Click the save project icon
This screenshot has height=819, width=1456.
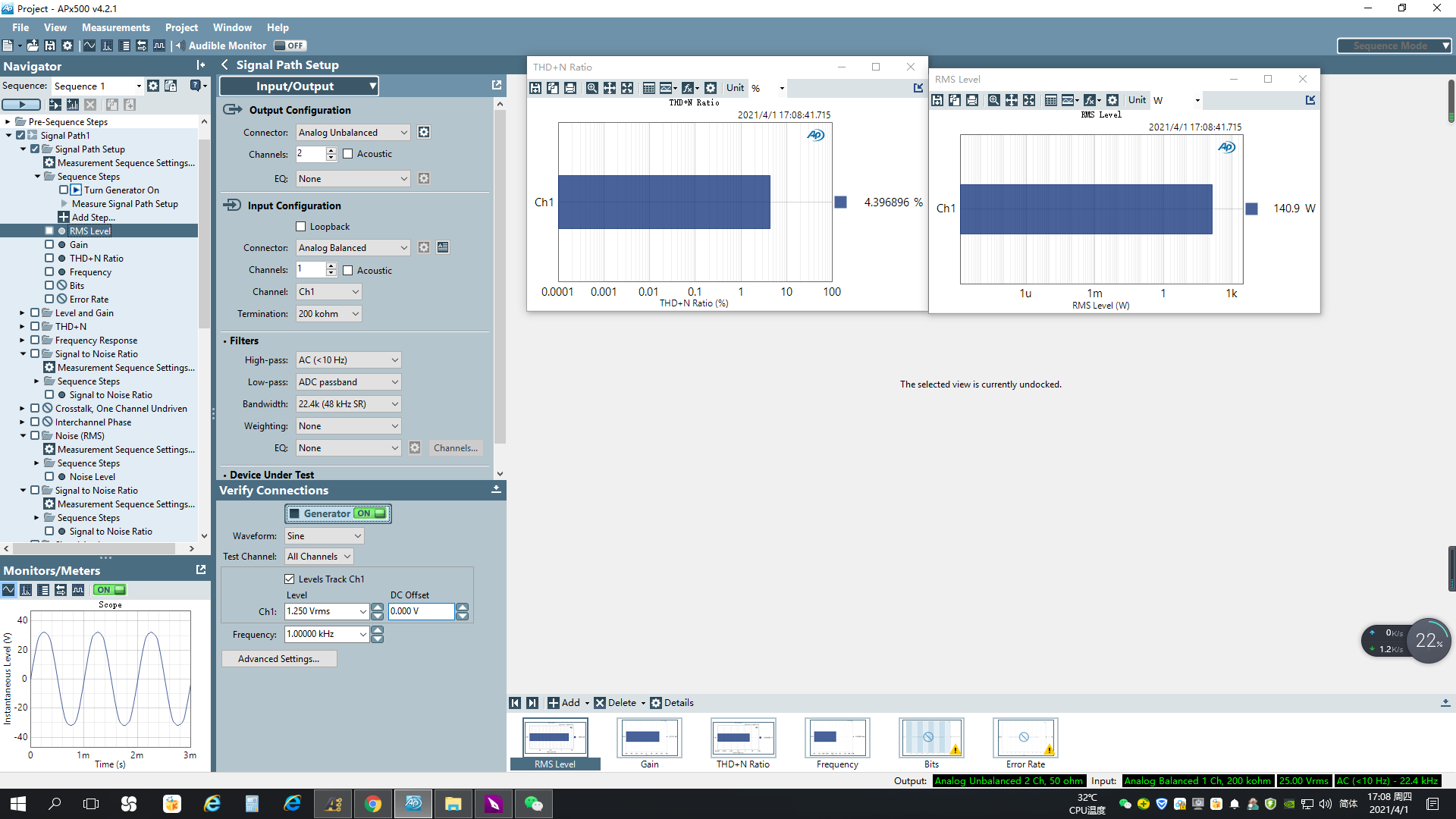(50, 45)
